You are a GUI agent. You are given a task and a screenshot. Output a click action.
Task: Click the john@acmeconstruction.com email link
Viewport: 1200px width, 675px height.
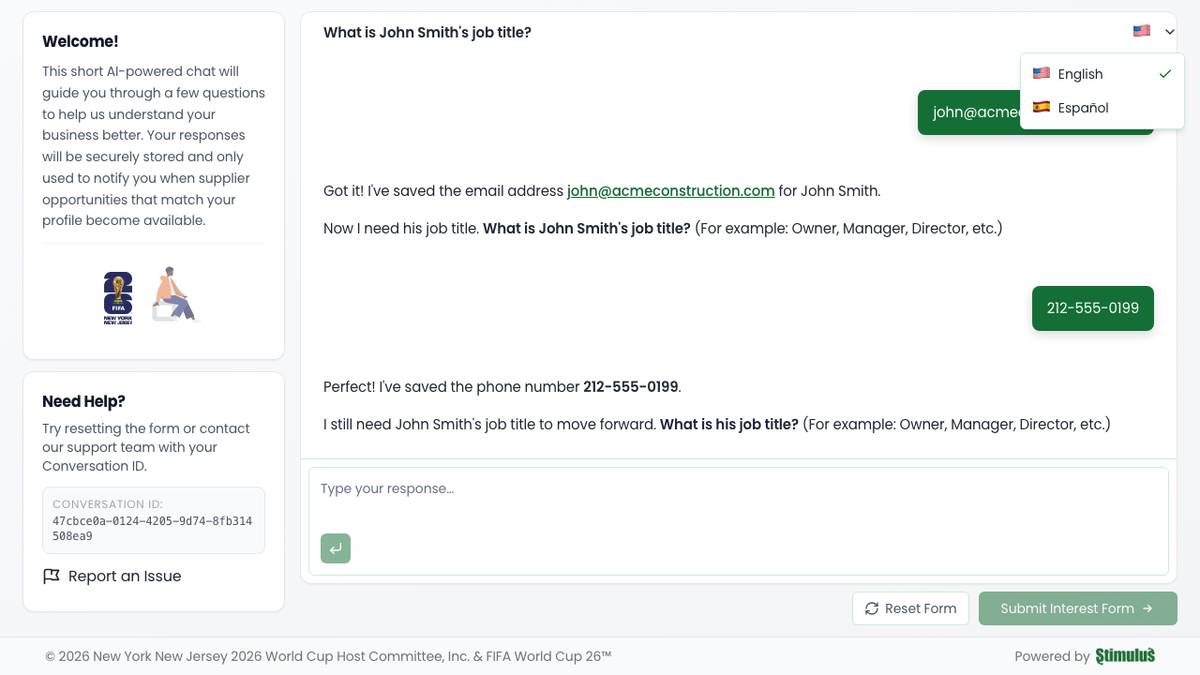pyautogui.click(x=670, y=190)
